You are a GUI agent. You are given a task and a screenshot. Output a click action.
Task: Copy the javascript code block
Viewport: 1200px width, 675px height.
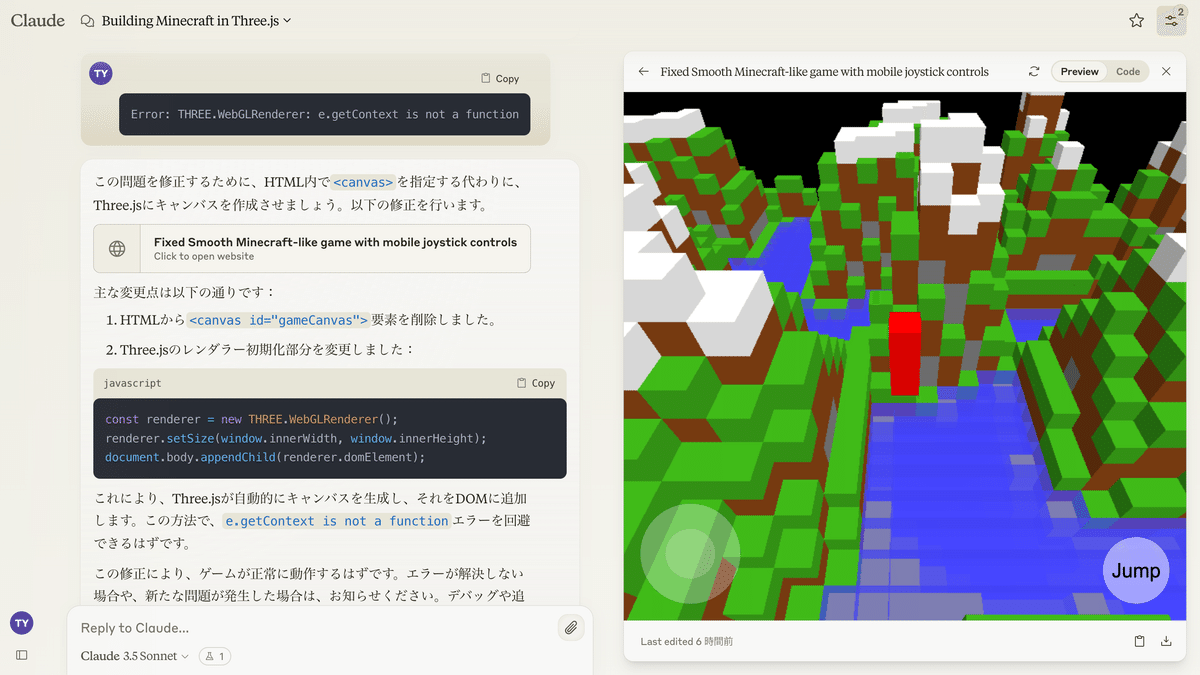tap(536, 383)
